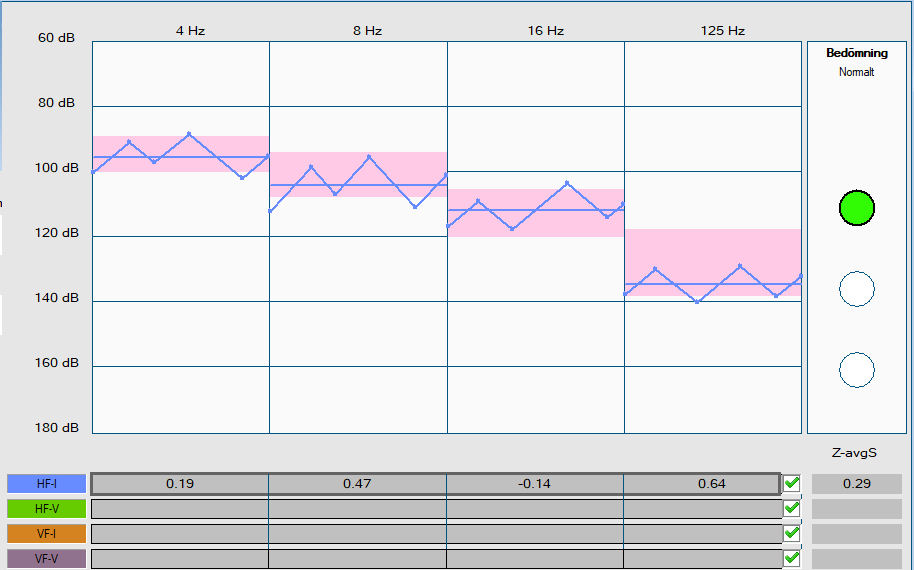Screen dimensions: 914x570
Task: Select the bottom white indicator circle
Action: 856,370
